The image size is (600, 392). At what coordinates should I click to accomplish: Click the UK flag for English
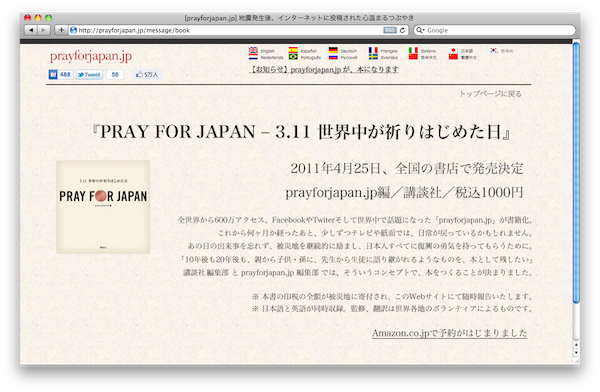[253, 51]
